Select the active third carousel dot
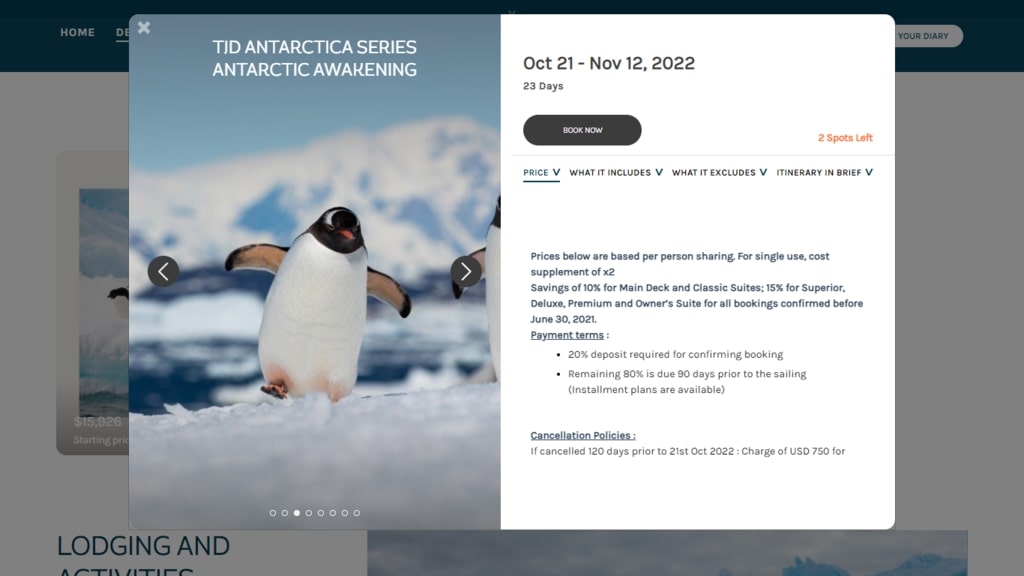The width and height of the screenshot is (1024, 576). (x=297, y=513)
